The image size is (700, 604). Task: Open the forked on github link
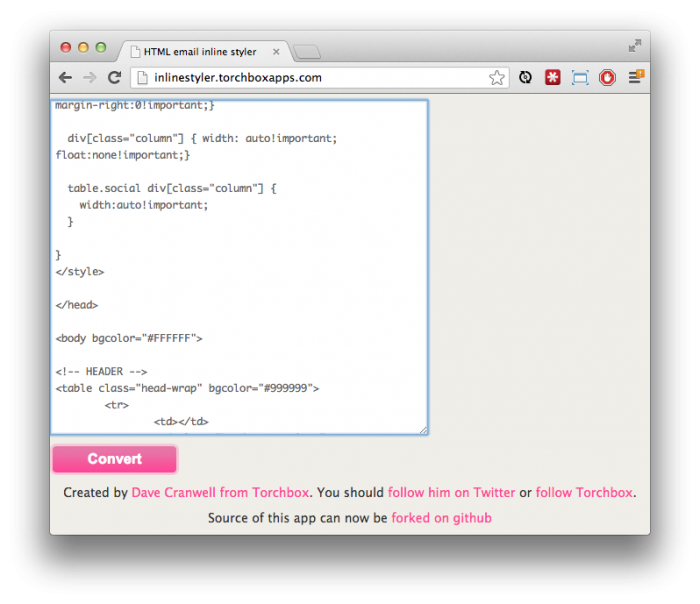pos(442,517)
